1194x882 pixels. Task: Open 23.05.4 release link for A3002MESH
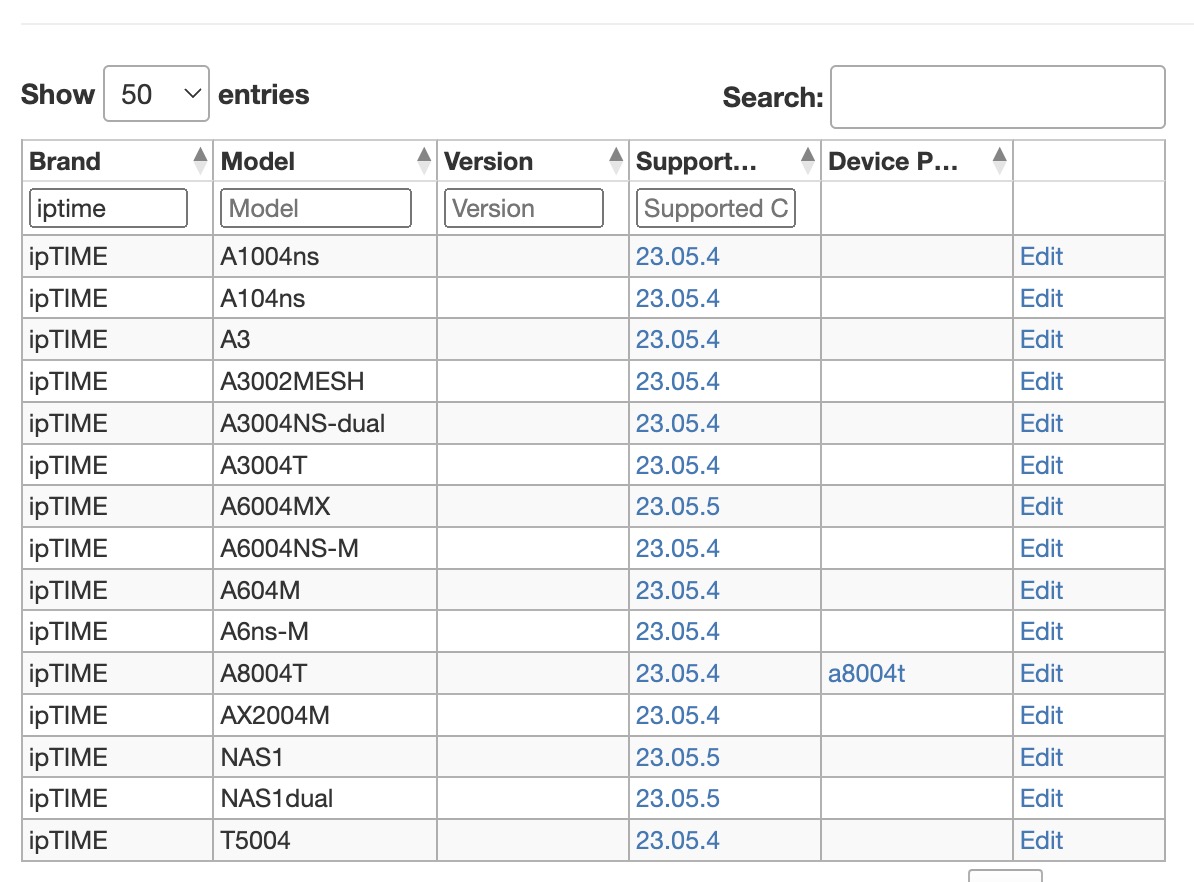coord(677,382)
